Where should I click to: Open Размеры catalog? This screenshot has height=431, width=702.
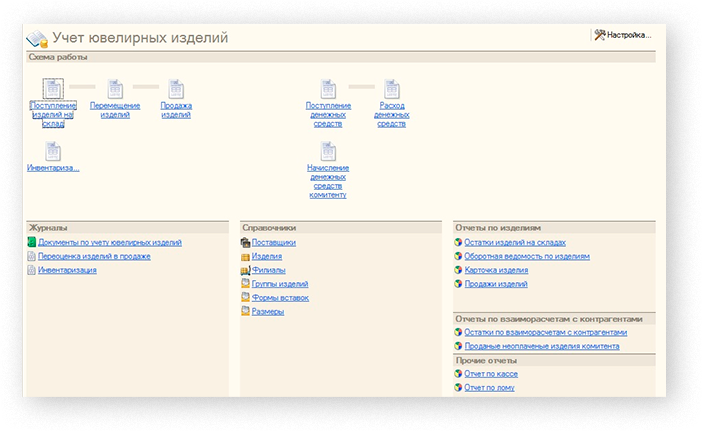tap(268, 312)
